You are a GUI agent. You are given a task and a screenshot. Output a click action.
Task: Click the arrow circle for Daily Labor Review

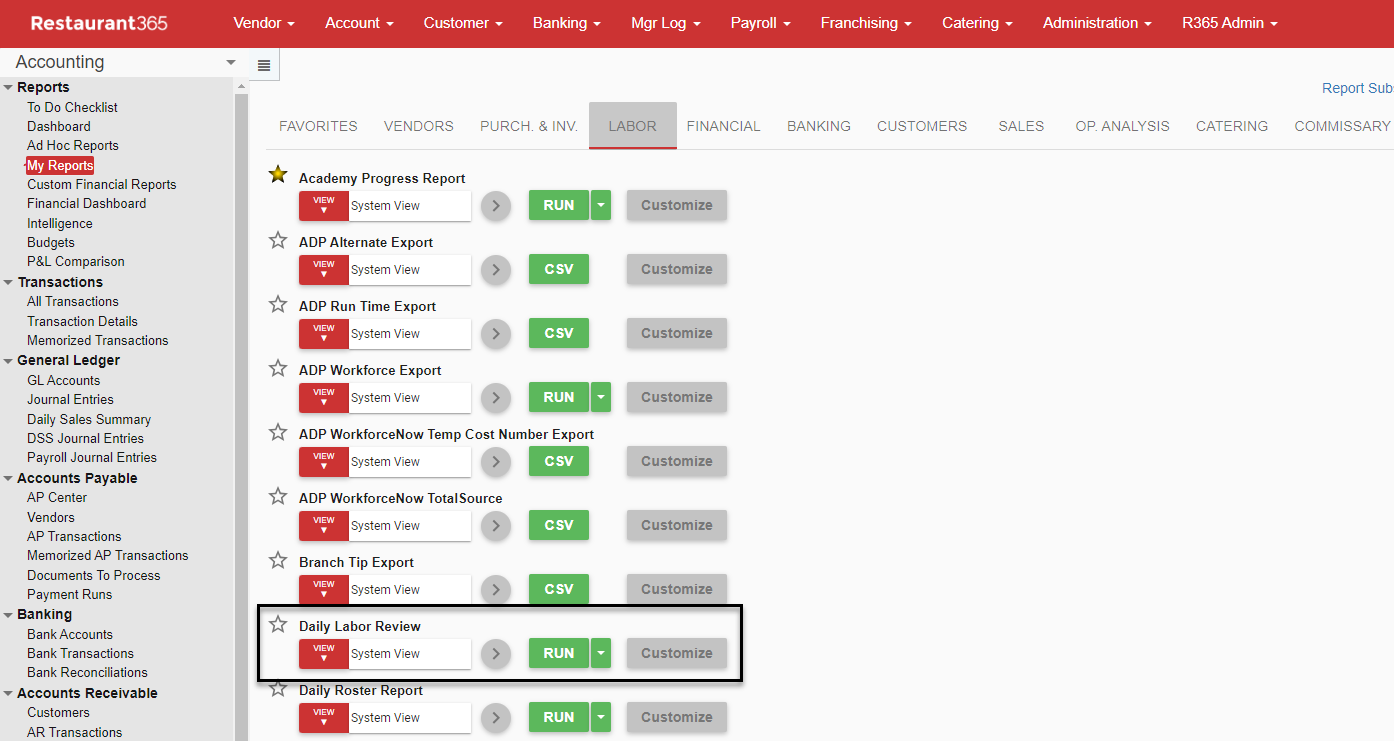point(496,654)
